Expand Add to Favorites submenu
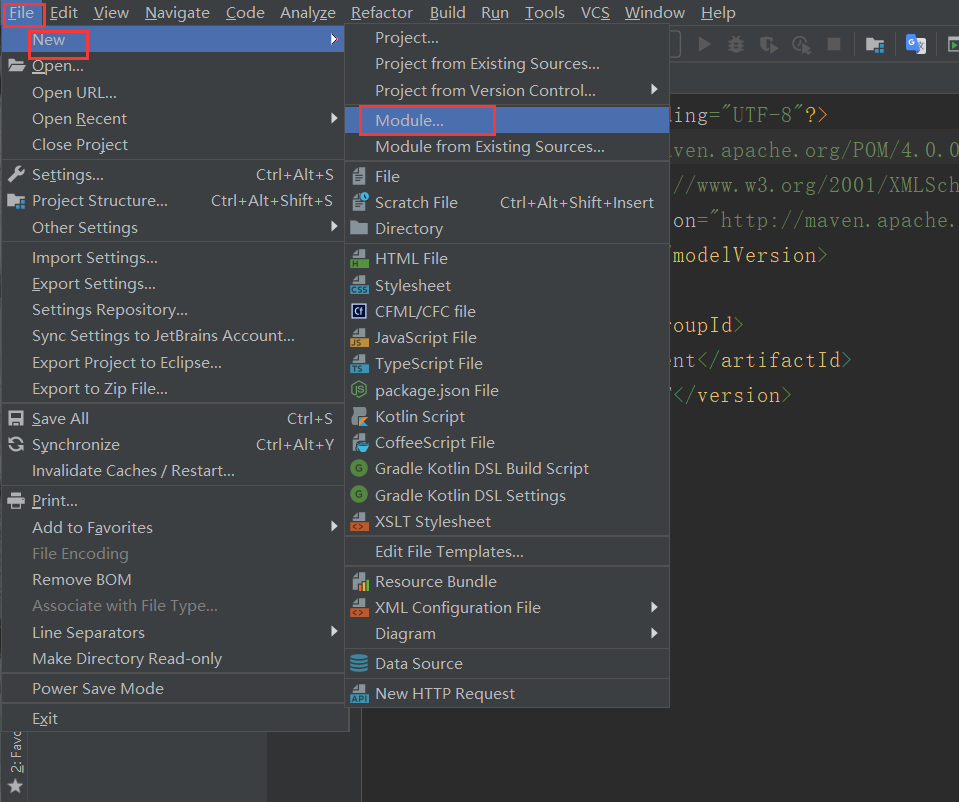This screenshot has height=802, width=959. [x=334, y=526]
